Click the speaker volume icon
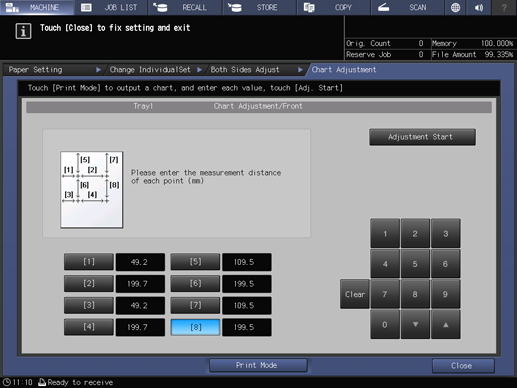The image size is (517, 388). click(x=479, y=7)
